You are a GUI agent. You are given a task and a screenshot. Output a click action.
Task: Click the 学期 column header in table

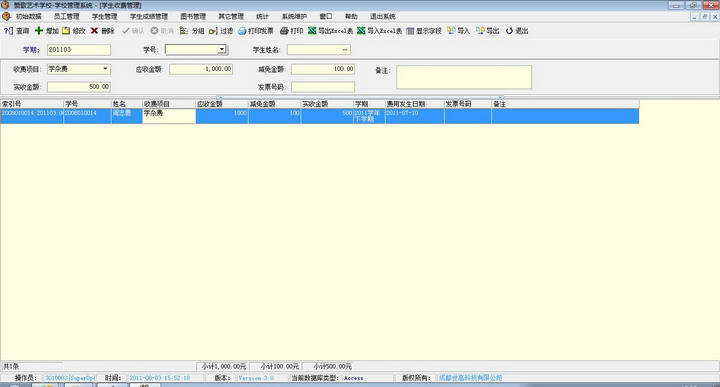(369, 104)
